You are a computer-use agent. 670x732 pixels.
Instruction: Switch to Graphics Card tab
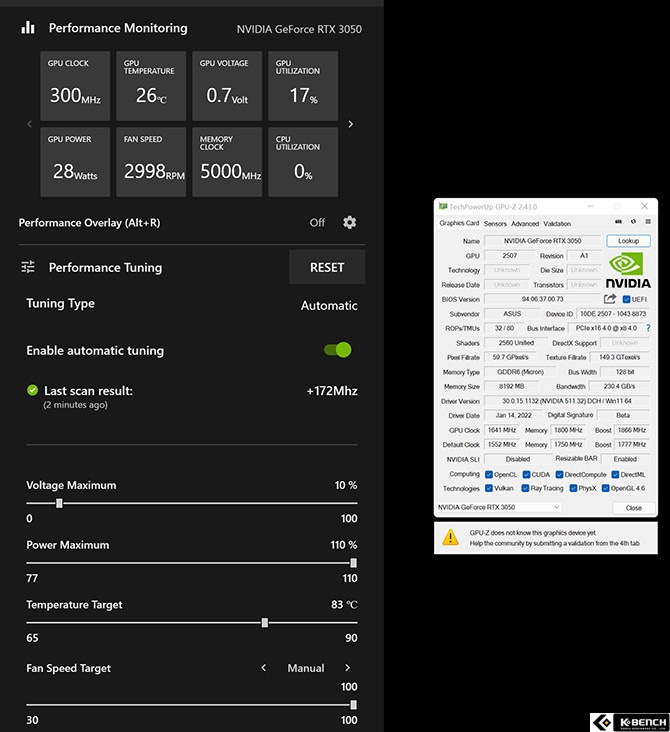click(459, 223)
